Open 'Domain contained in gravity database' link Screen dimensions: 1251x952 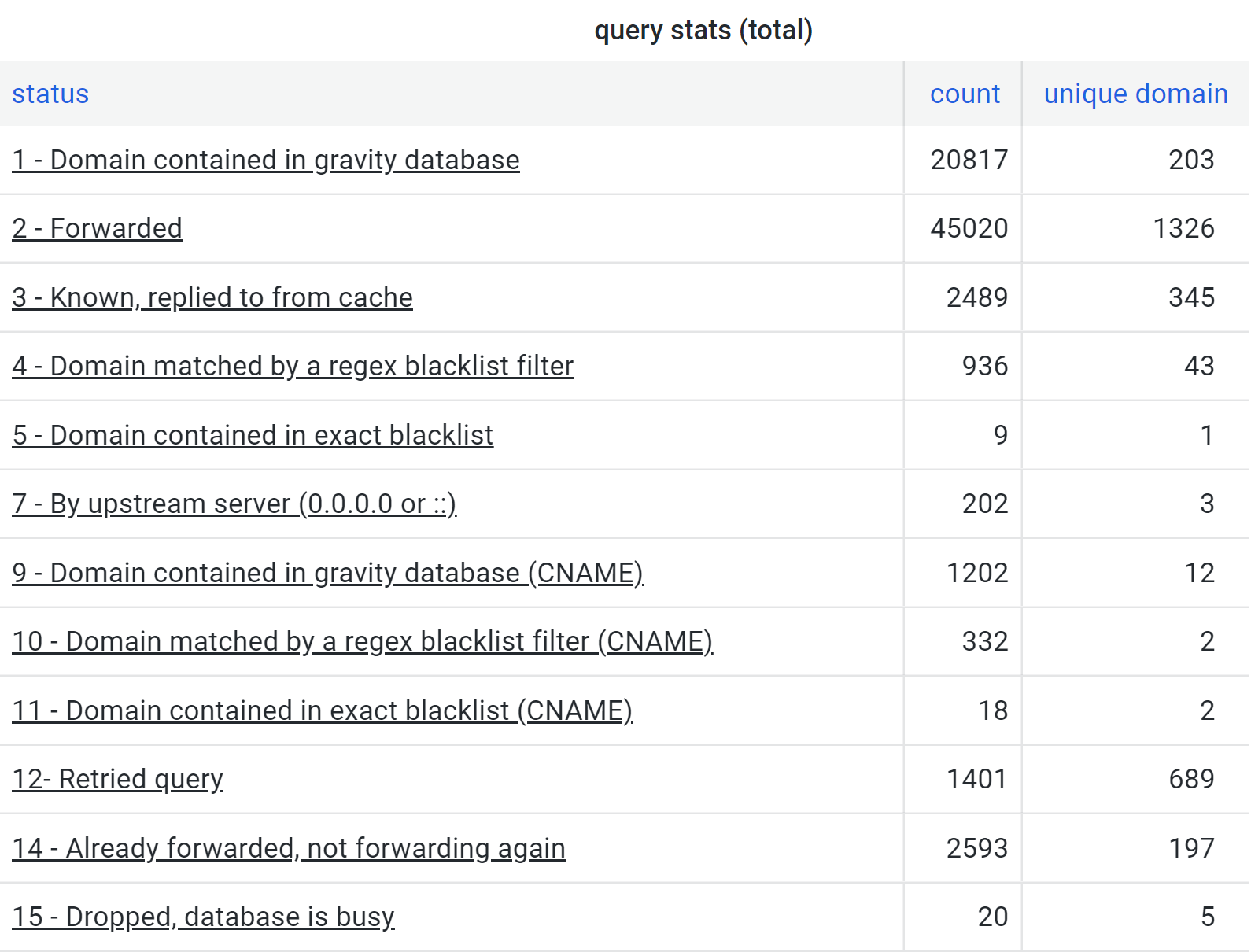[265, 160]
